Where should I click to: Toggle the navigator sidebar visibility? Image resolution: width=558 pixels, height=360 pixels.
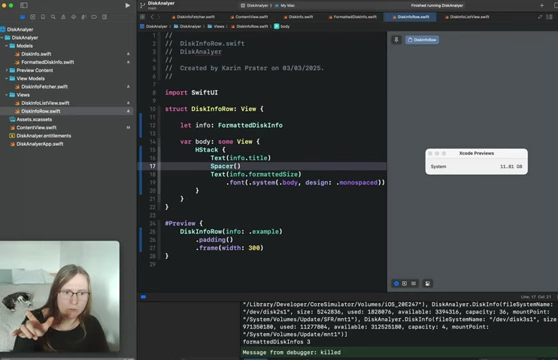coord(24,5)
